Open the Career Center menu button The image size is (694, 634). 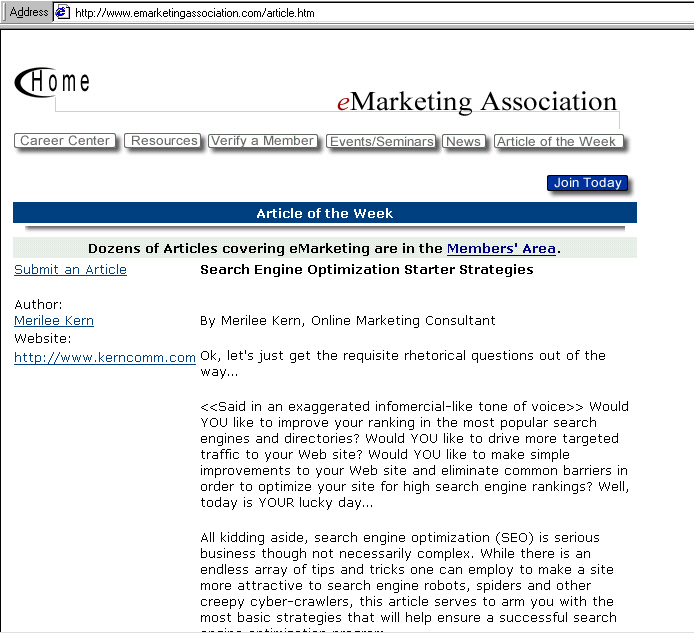[65, 141]
